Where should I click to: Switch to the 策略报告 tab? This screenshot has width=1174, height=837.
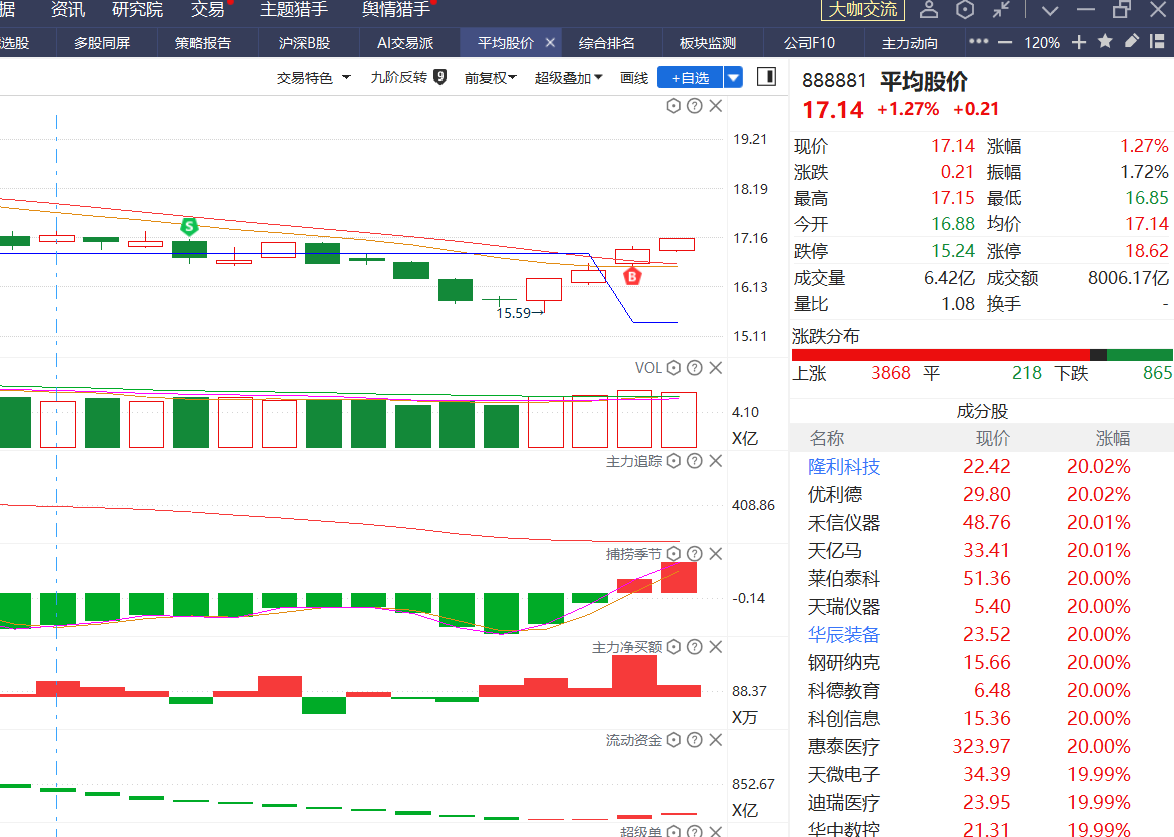pos(203,43)
